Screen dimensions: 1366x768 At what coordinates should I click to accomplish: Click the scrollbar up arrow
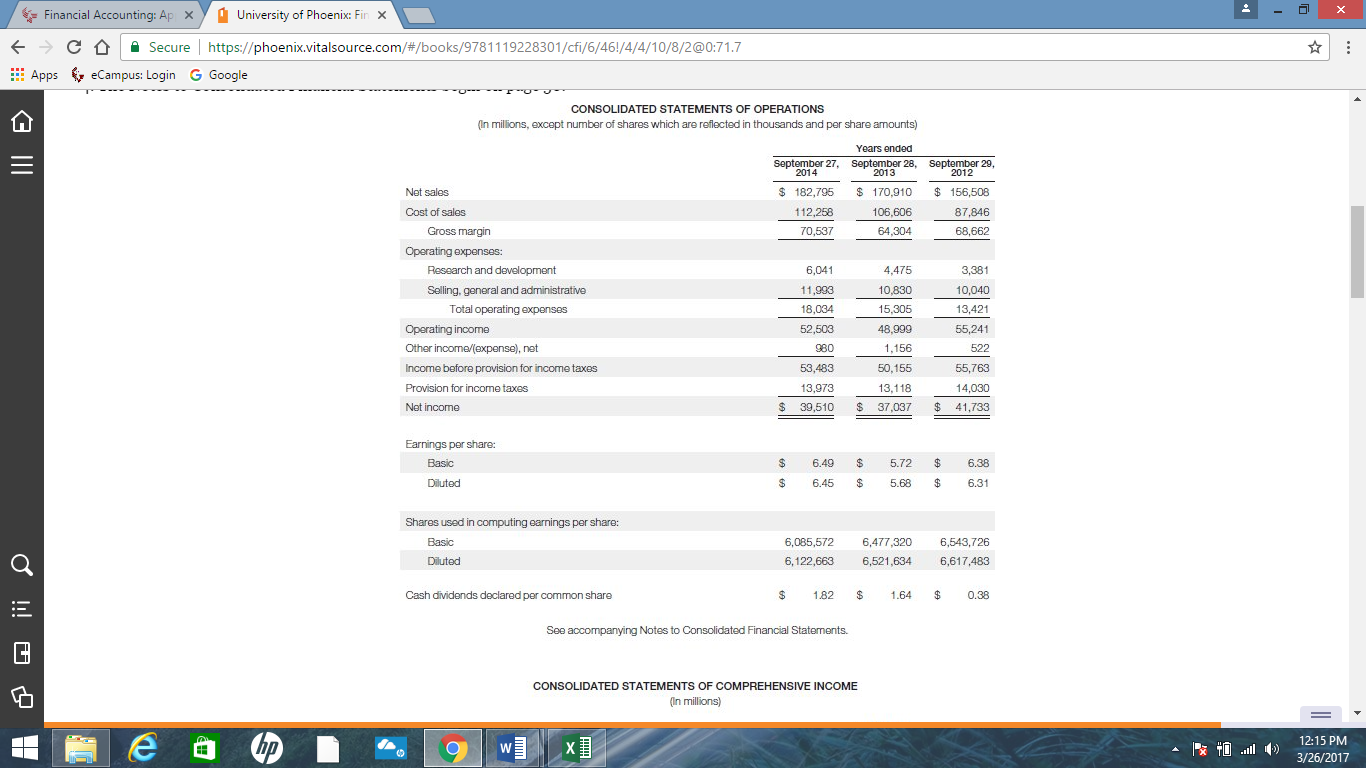coord(1357,97)
